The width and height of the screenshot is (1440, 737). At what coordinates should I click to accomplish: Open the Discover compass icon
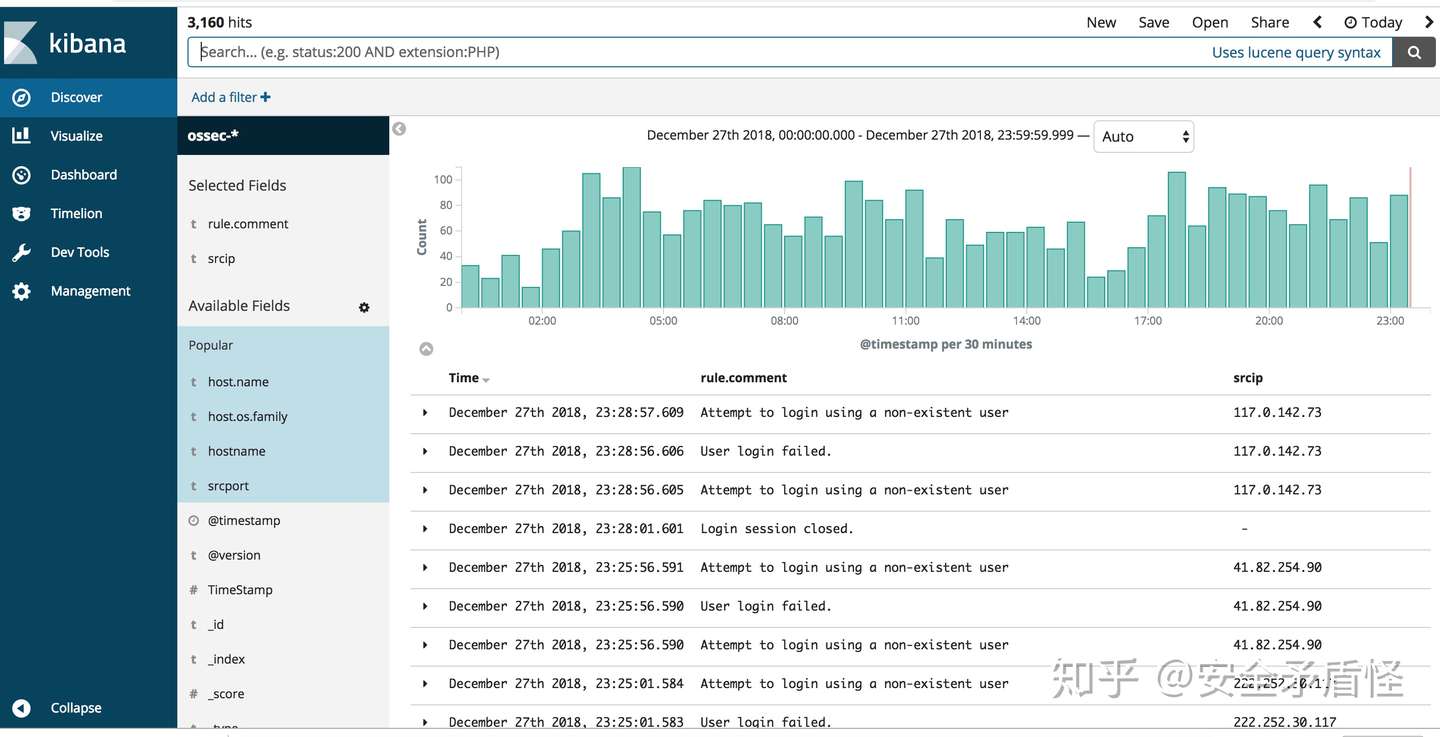pyautogui.click(x=21, y=97)
